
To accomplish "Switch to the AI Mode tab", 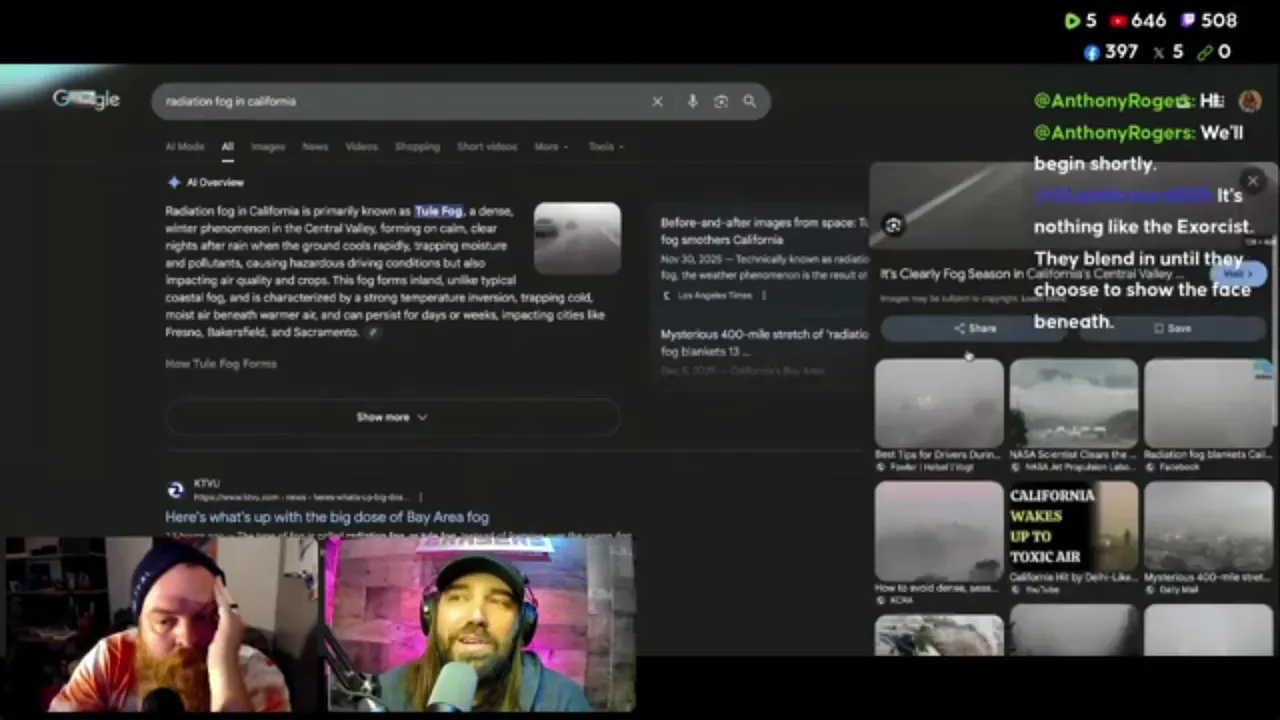I will (x=185, y=146).
